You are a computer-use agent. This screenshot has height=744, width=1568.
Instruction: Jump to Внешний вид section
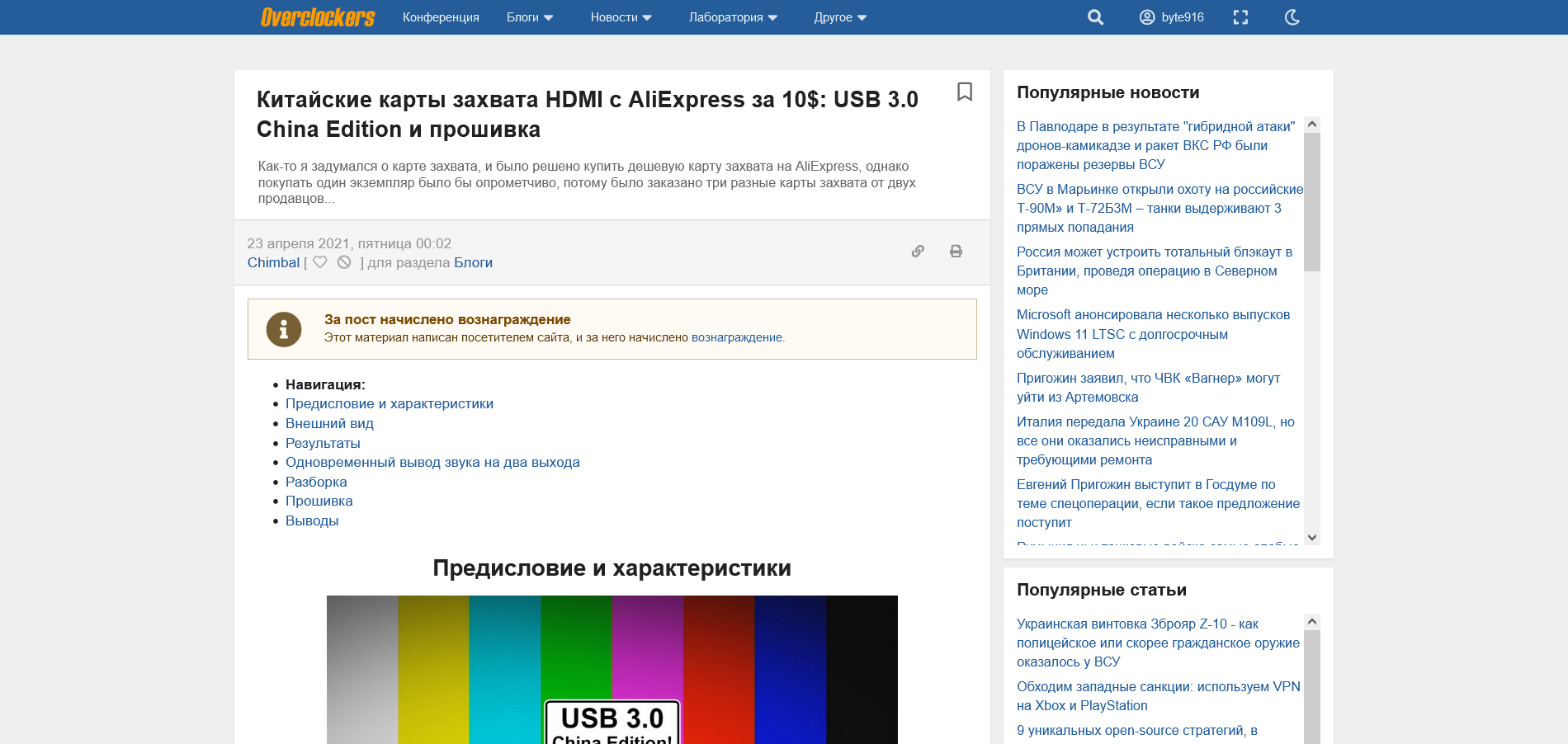(x=329, y=423)
